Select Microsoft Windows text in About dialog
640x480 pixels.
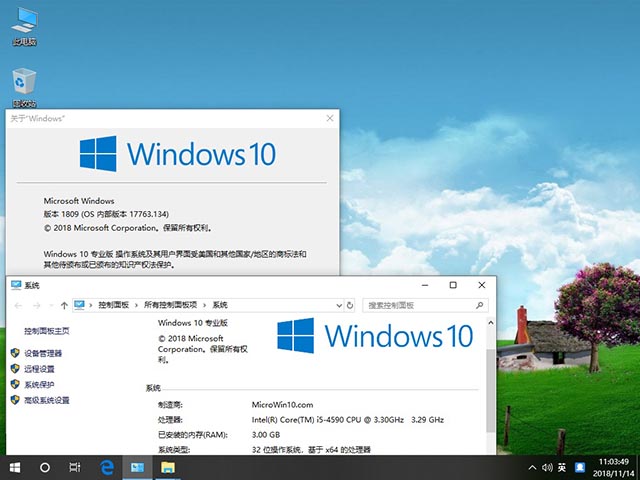pos(79,201)
